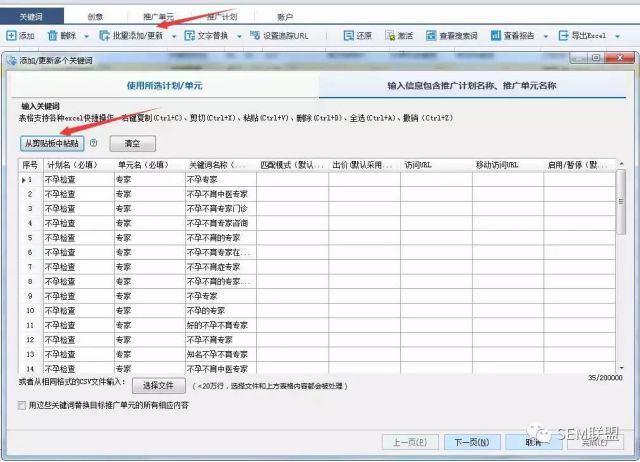This screenshot has width=640, height=462.
Task: Click the 从剪贴板中粘贴 button
Action: (52, 143)
